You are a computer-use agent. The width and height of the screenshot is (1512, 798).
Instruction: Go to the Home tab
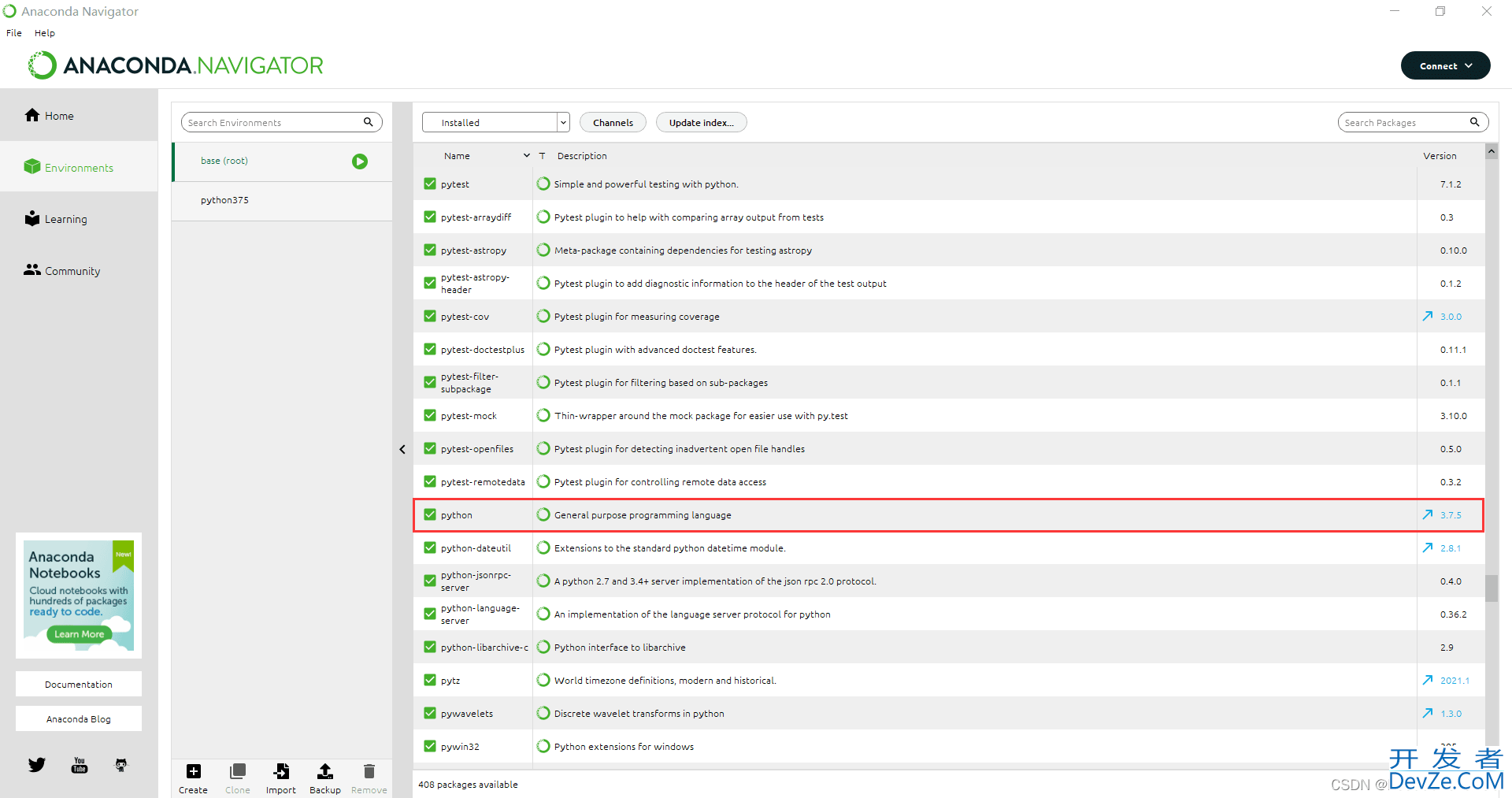[x=79, y=116]
